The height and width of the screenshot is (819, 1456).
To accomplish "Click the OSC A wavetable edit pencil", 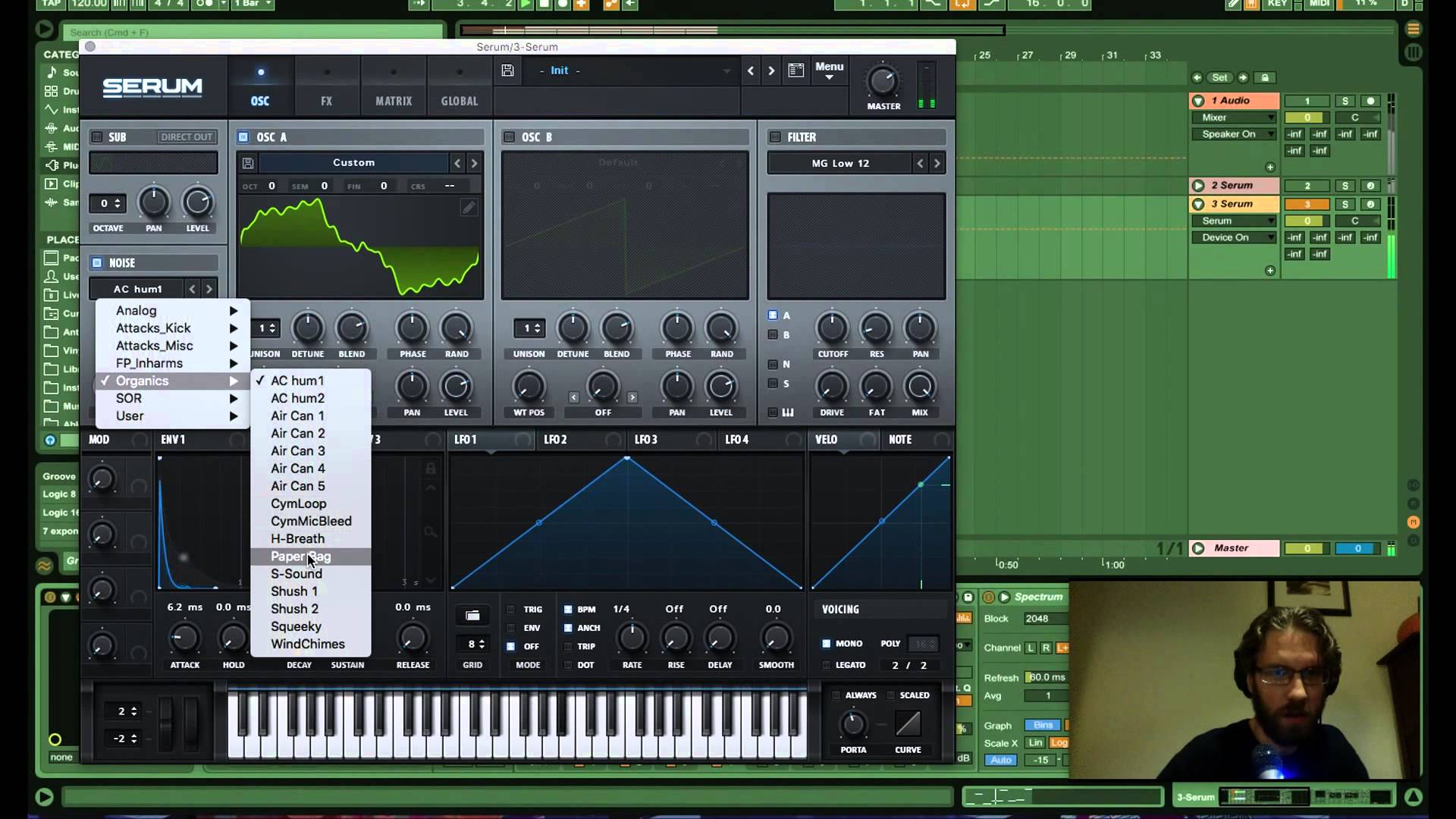I will tap(469, 208).
